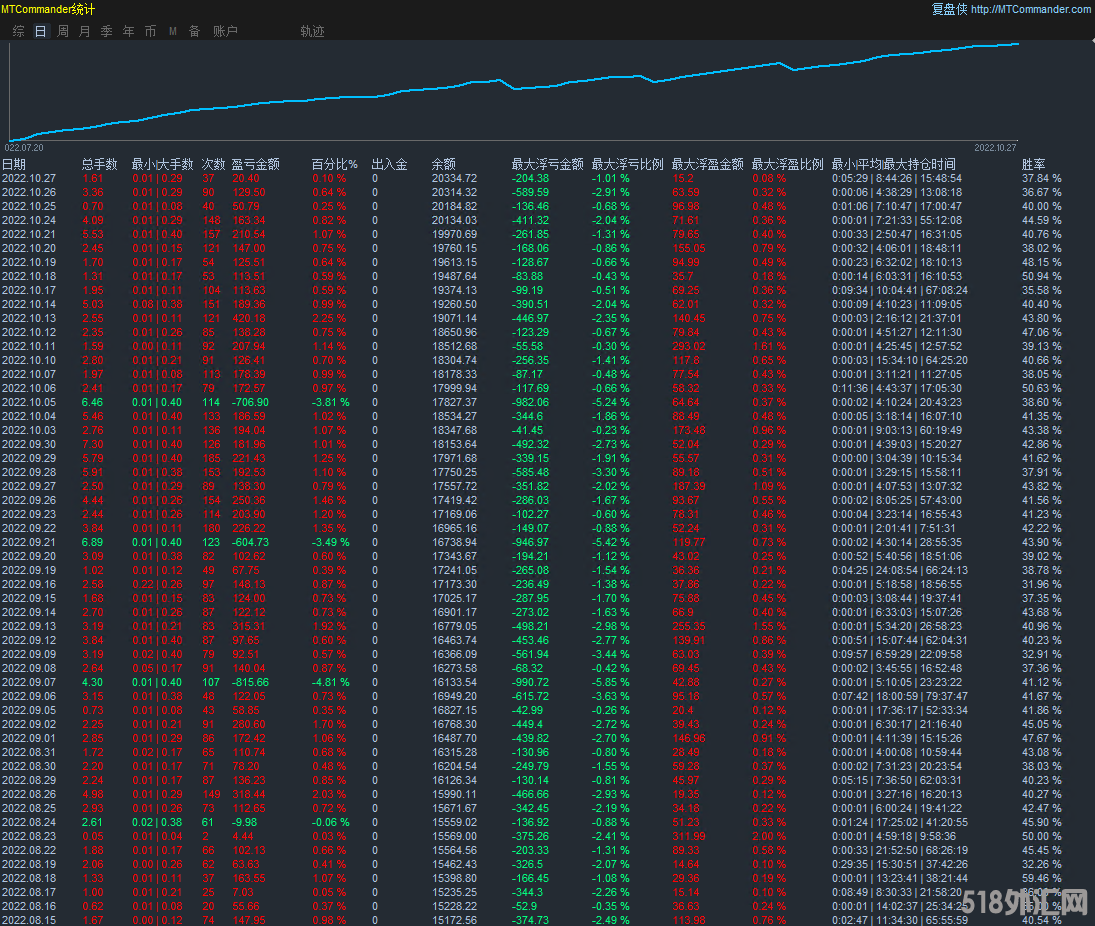
Task: Click the 日期 column header
Action: [x=14, y=164]
